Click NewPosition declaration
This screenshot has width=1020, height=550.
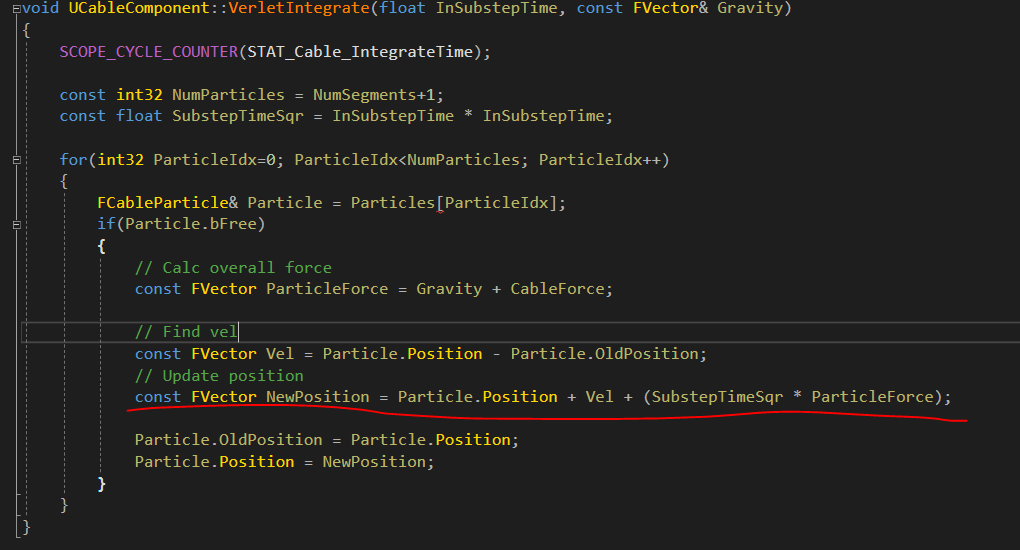coord(317,397)
